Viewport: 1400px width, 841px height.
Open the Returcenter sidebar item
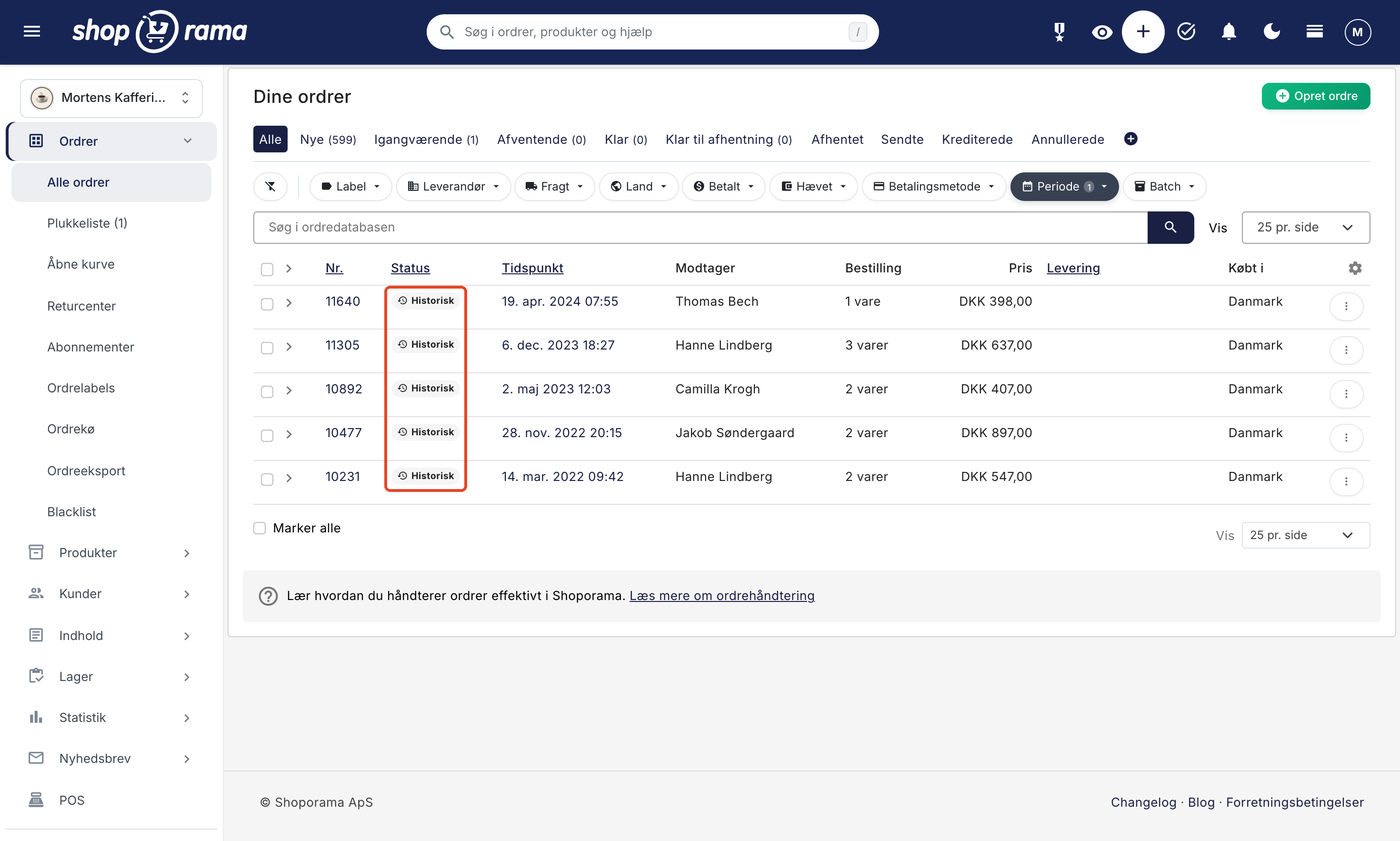[x=82, y=306]
